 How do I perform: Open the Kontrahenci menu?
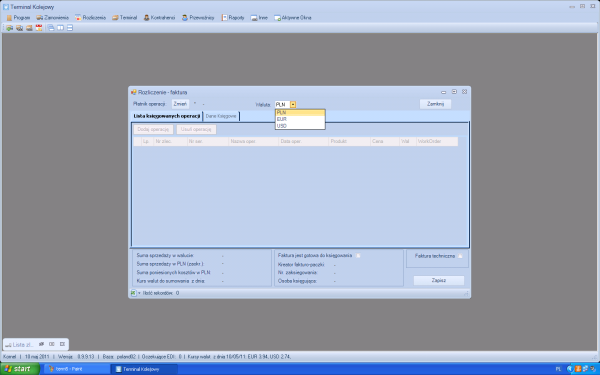(159, 18)
